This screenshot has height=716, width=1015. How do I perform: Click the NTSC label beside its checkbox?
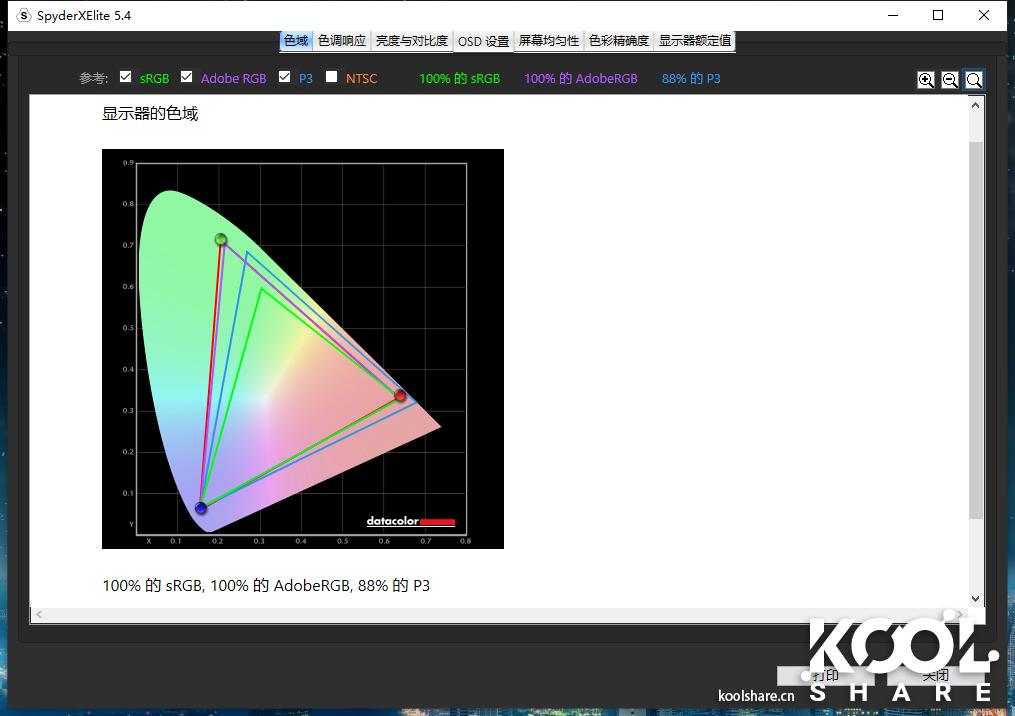(361, 78)
